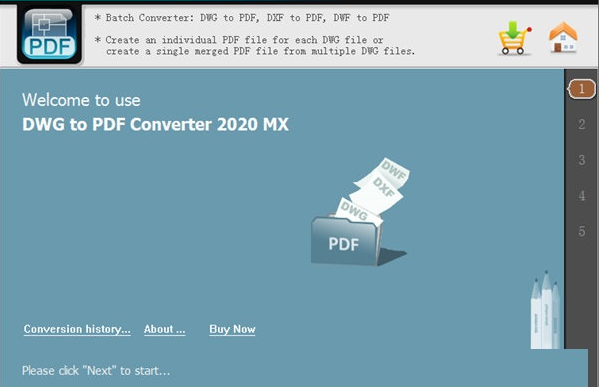Select step 5 in the sidebar

click(581, 231)
